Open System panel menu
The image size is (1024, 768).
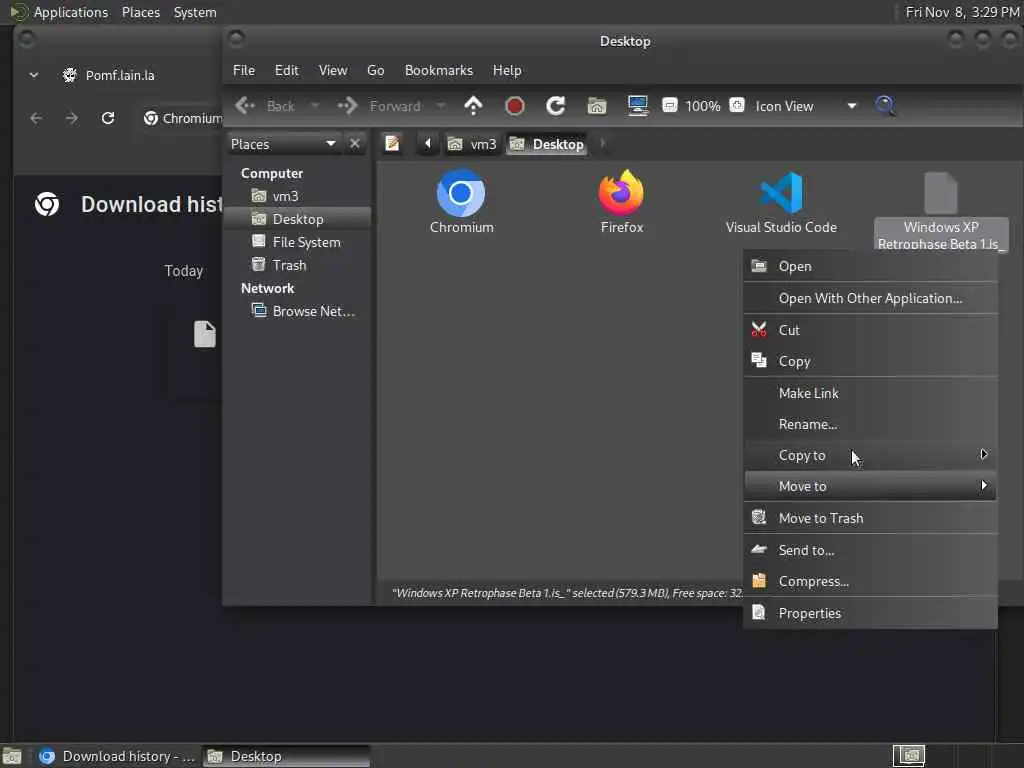click(195, 12)
